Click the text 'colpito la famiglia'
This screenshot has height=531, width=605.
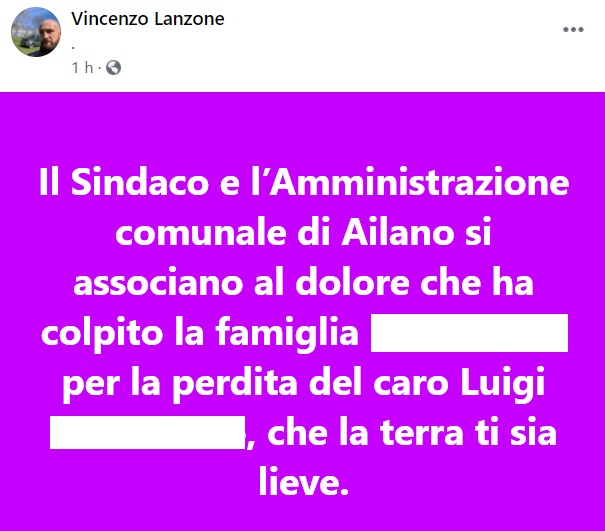click(200, 334)
